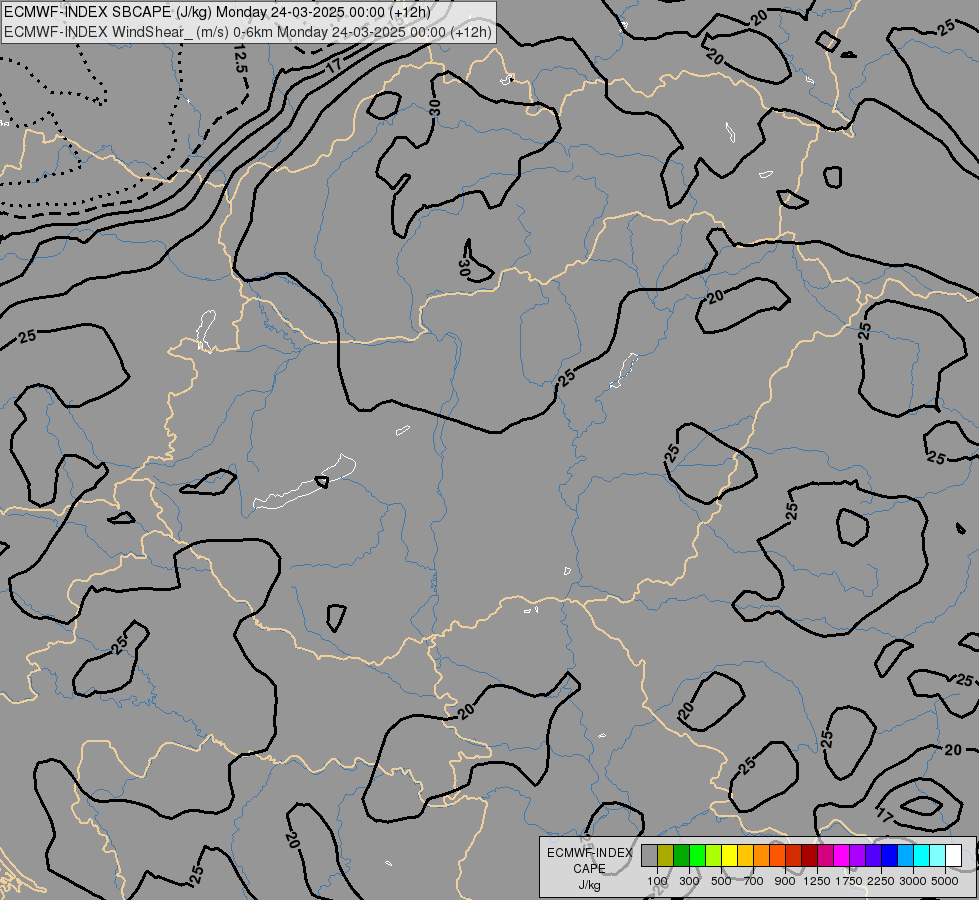Screen dimensions: 979x900
Task: Click the ECMWF-INDEX label in the legend box
Action: pos(589,853)
